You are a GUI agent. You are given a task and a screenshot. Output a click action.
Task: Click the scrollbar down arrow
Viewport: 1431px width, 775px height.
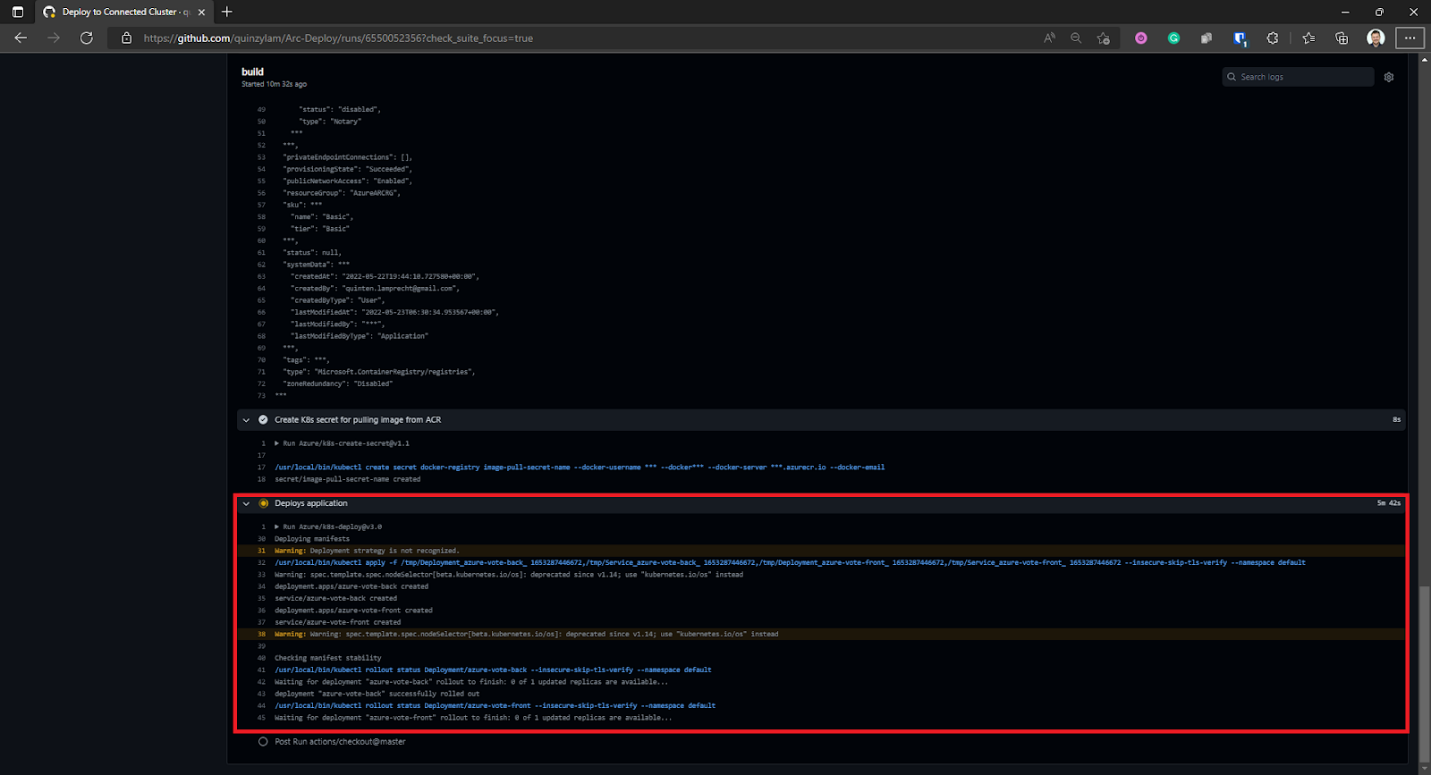pos(1424,769)
